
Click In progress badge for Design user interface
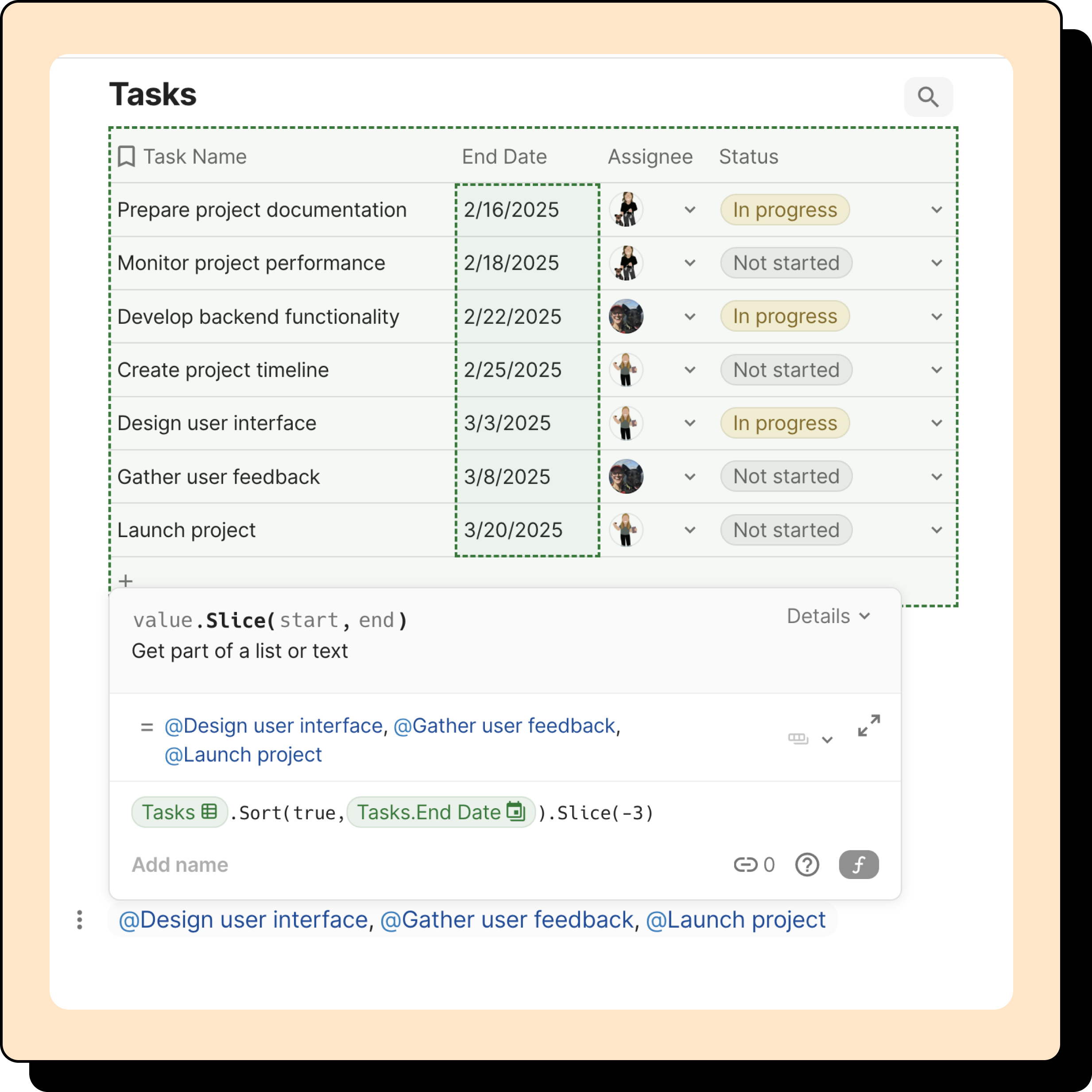point(785,423)
